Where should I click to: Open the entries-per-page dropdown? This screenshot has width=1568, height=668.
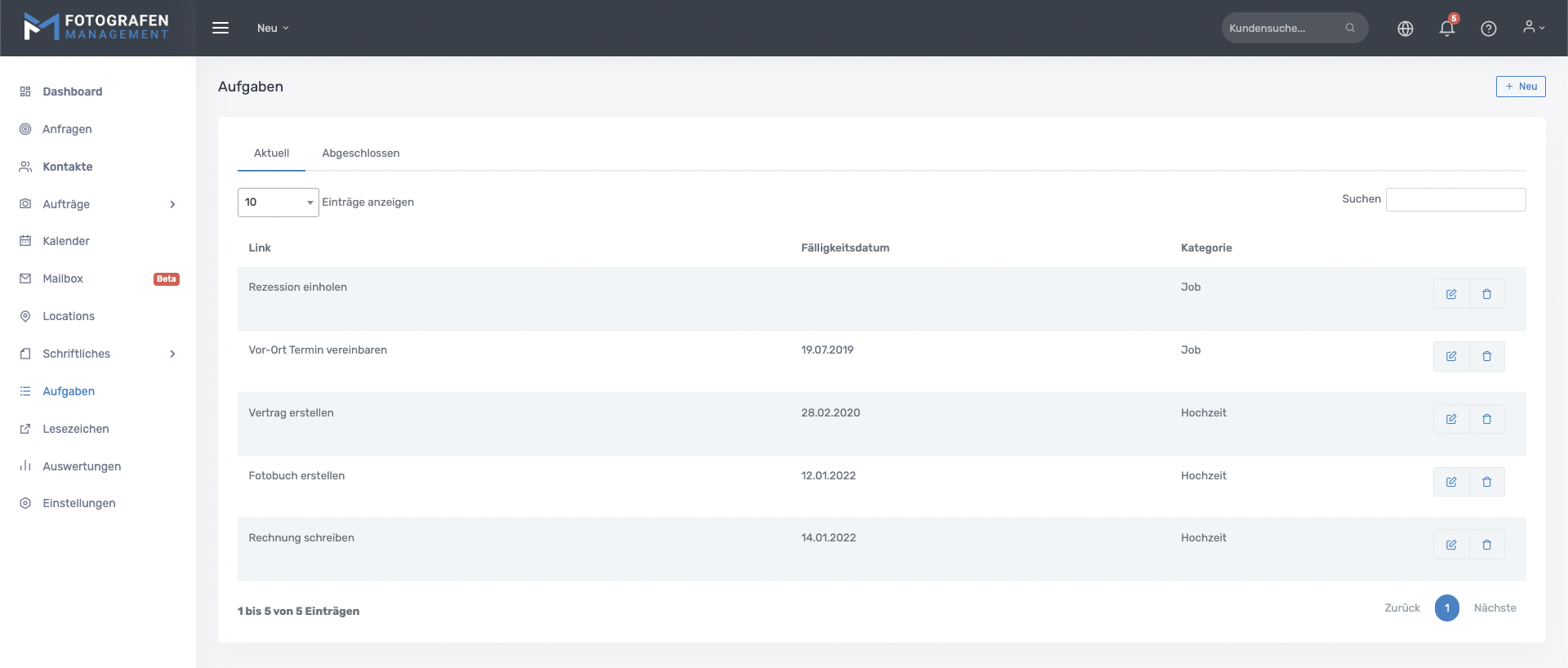point(278,203)
